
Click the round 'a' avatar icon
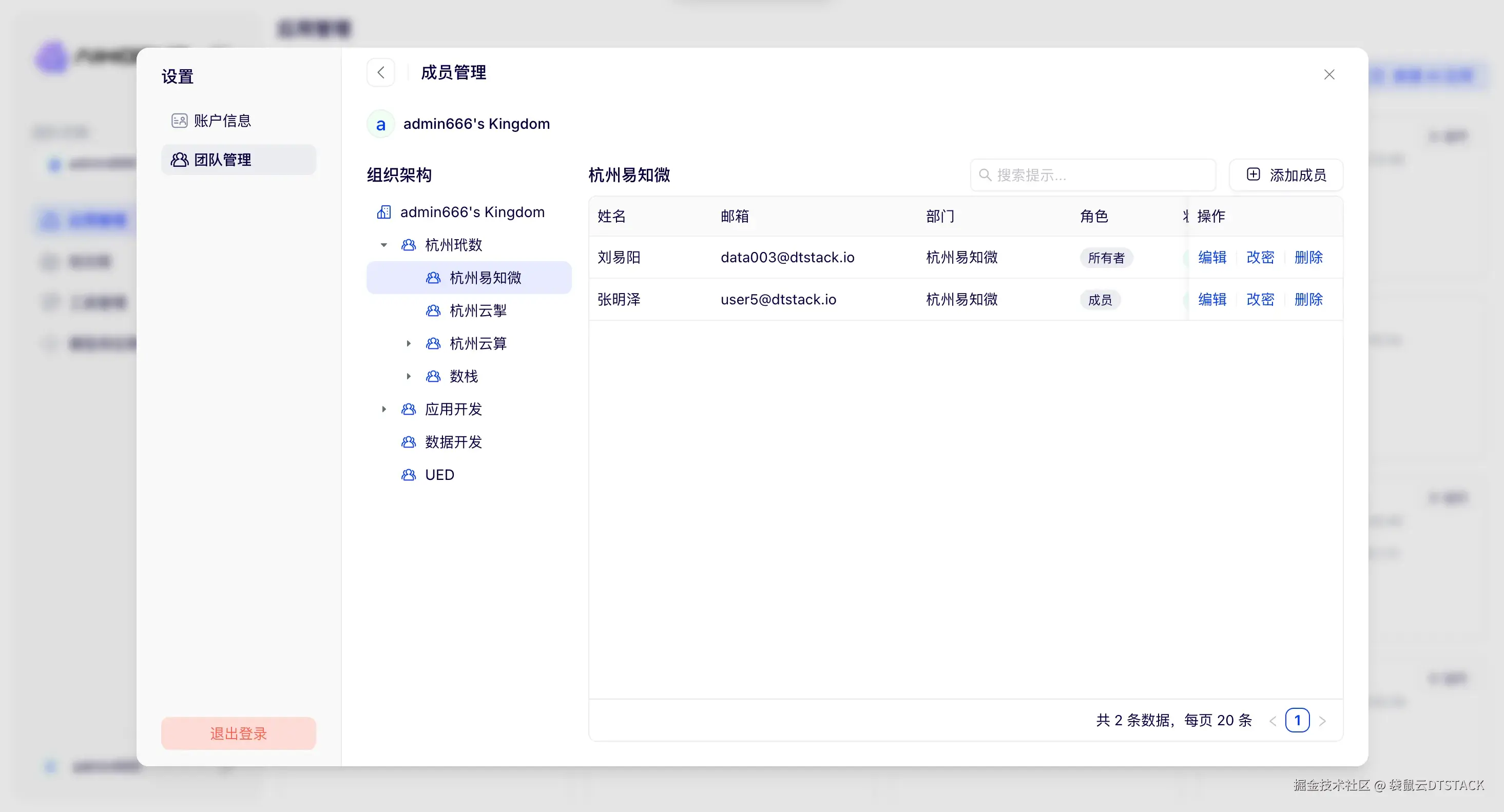point(381,124)
